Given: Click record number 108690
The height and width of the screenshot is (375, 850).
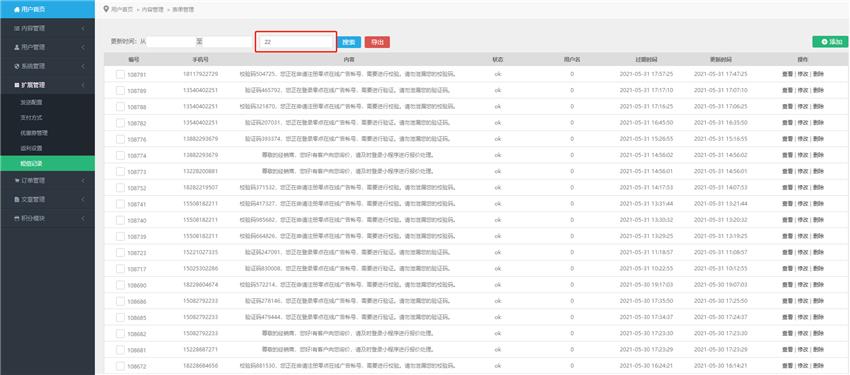Looking at the screenshot, I should tap(137, 286).
